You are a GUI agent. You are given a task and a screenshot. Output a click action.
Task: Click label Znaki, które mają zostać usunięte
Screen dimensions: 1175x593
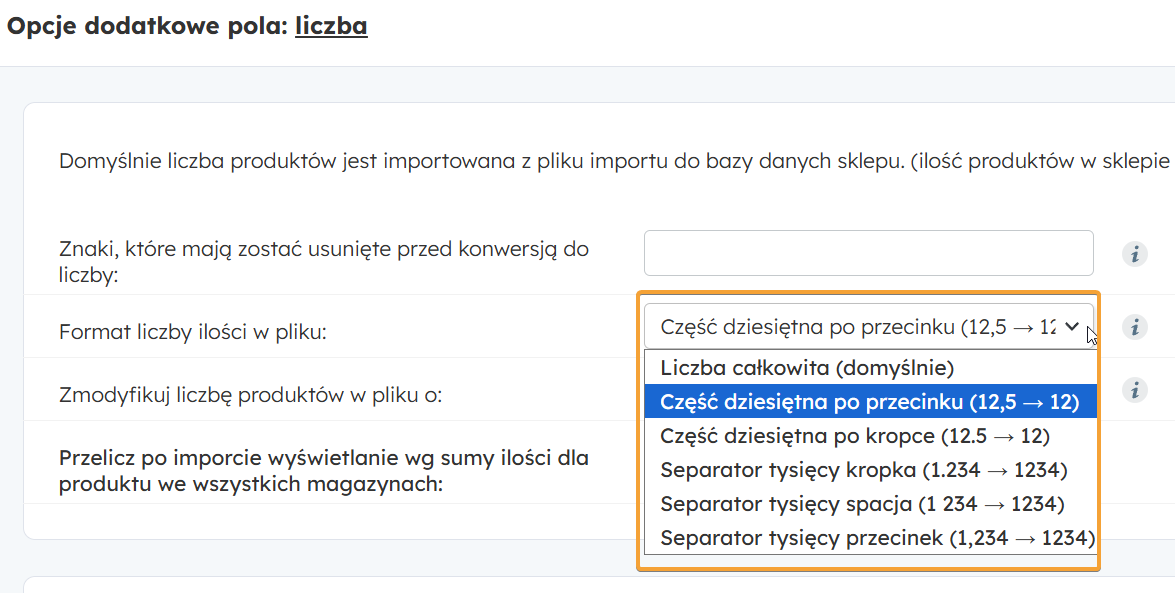pyautogui.click(x=324, y=261)
